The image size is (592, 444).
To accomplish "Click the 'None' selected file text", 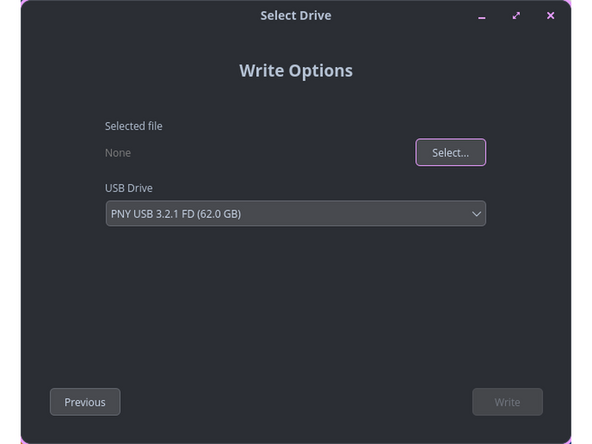I will coord(118,153).
